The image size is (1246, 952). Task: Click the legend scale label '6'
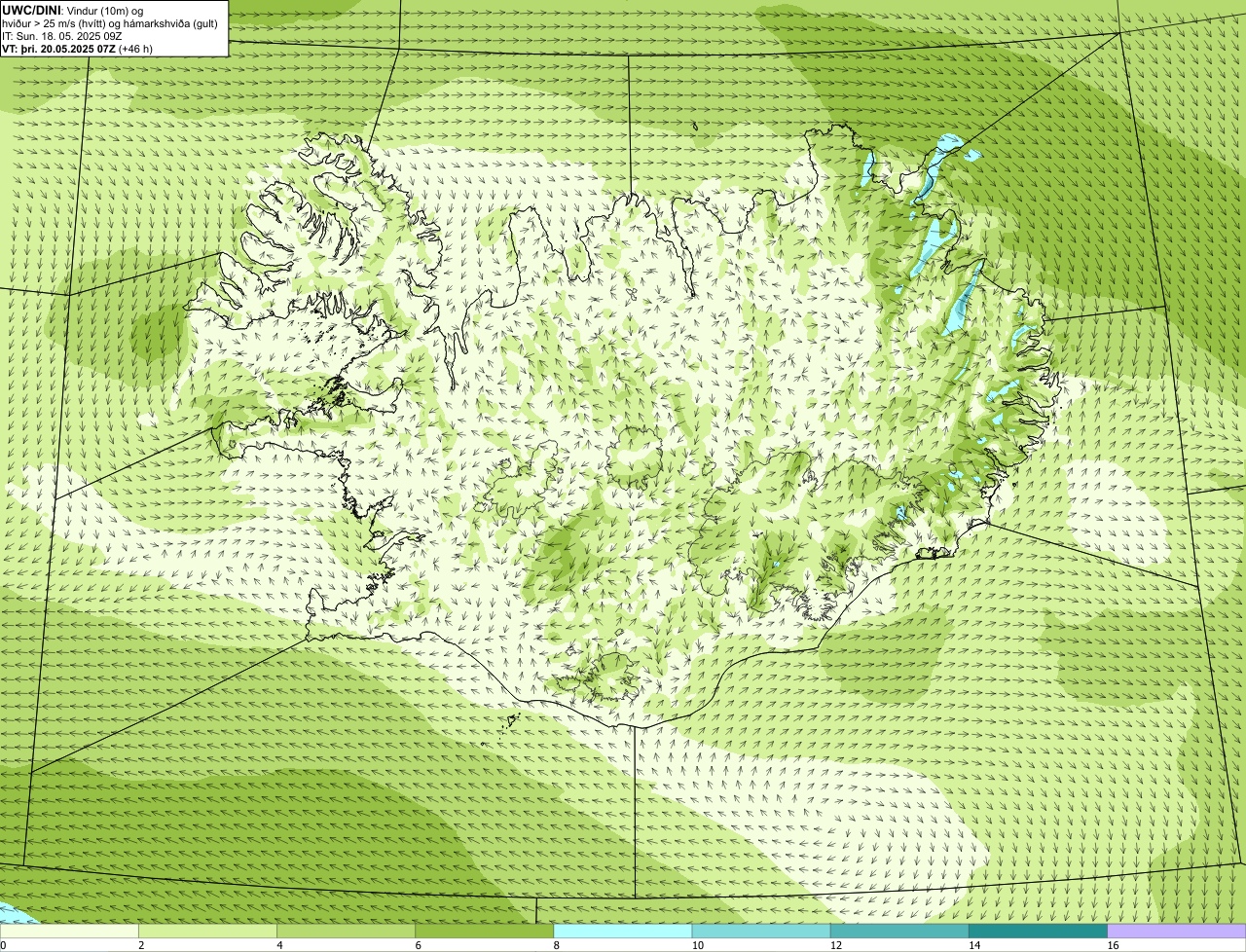click(x=419, y=945)
